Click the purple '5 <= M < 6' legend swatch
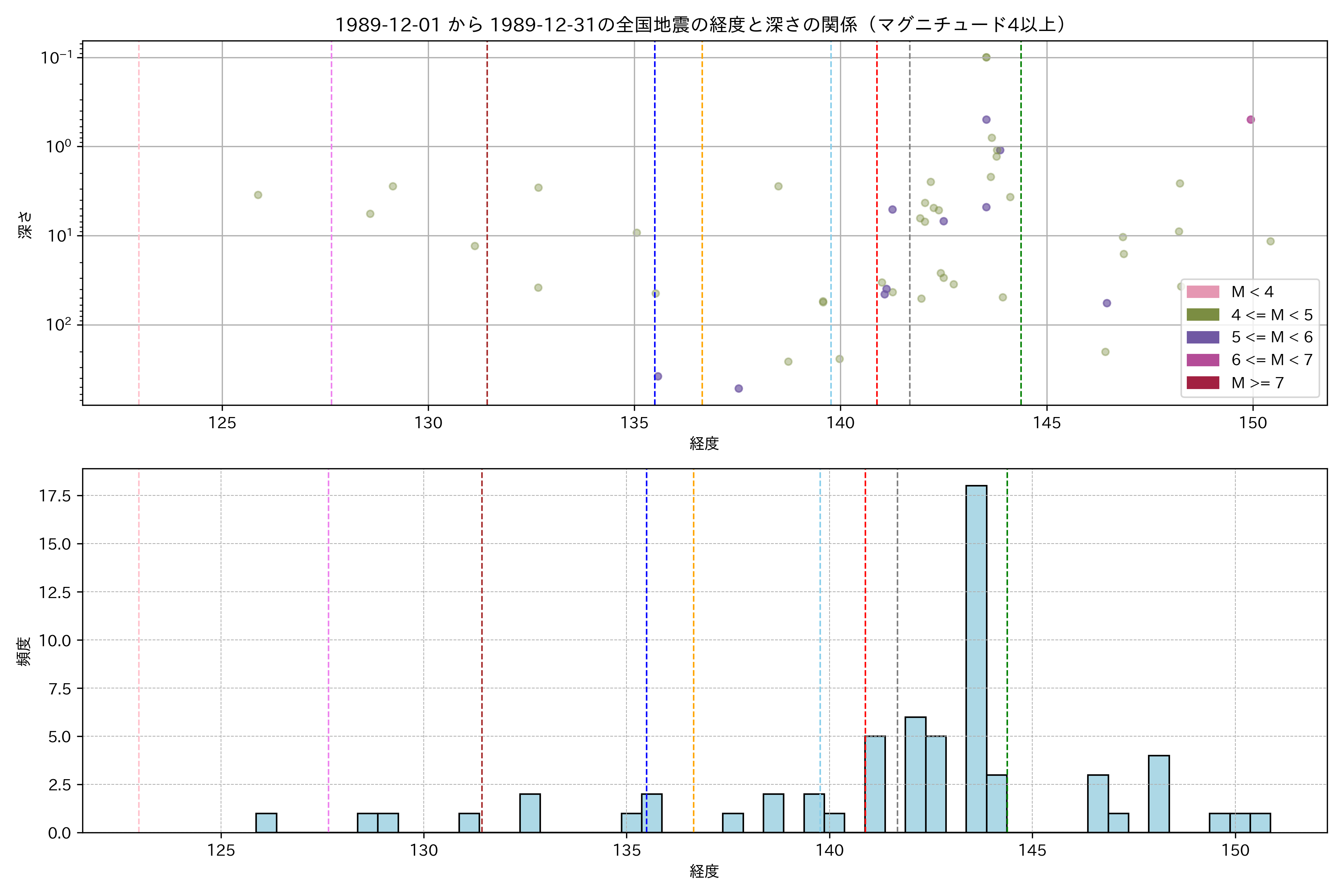1344x896 pixels. click(x=1202, y=337)
